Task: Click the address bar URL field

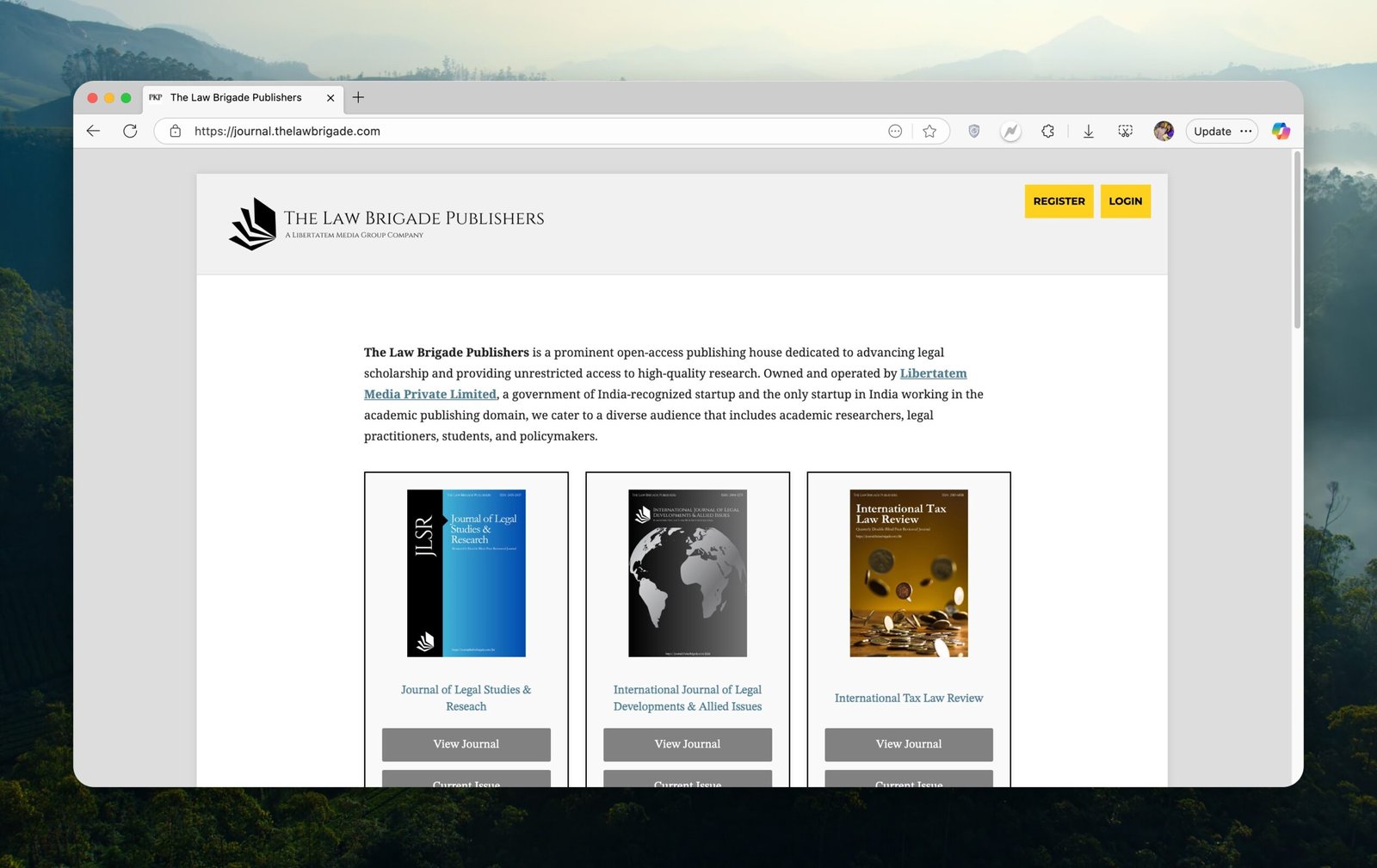Action: (516, 131)
